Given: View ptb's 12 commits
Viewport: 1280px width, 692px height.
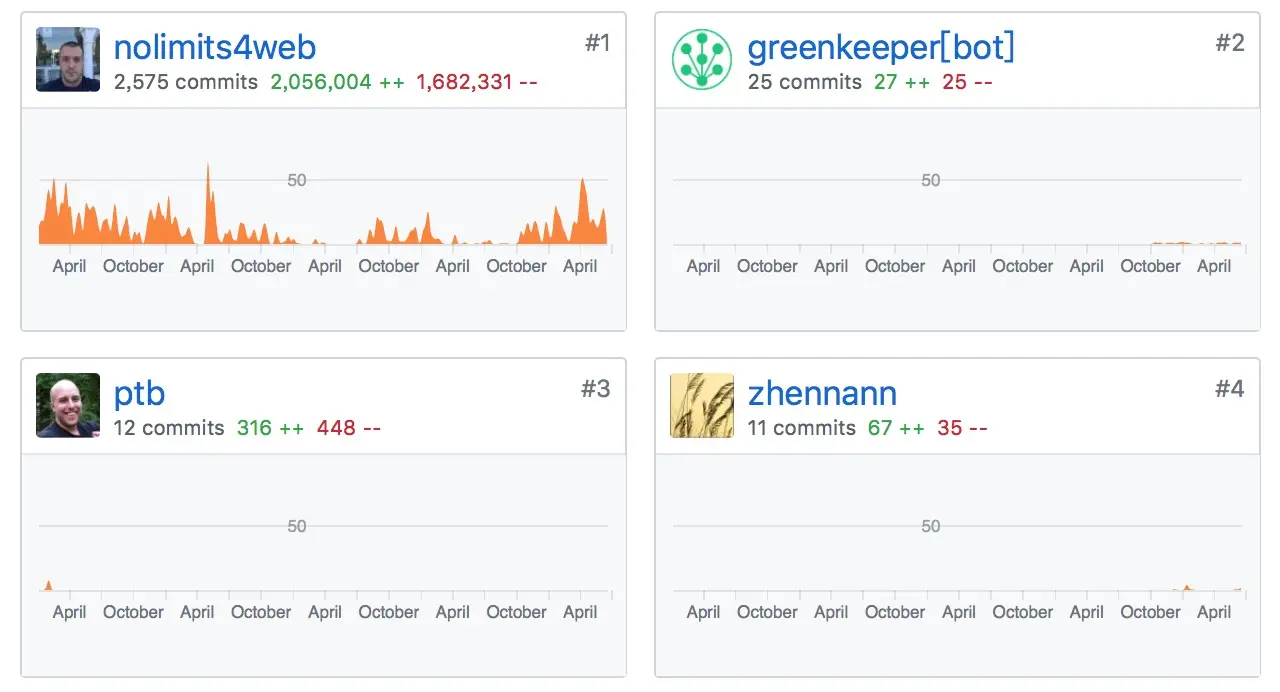Looking at the screenshot, I should coord(169,428).
